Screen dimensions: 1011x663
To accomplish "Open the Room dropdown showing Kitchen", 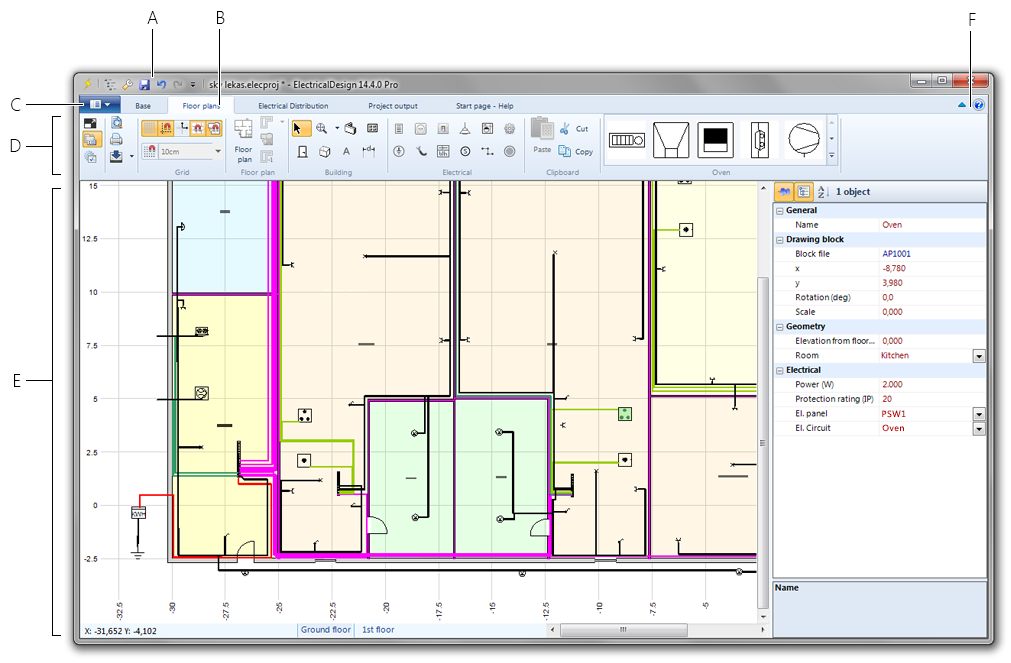I will tap(978, 355).
